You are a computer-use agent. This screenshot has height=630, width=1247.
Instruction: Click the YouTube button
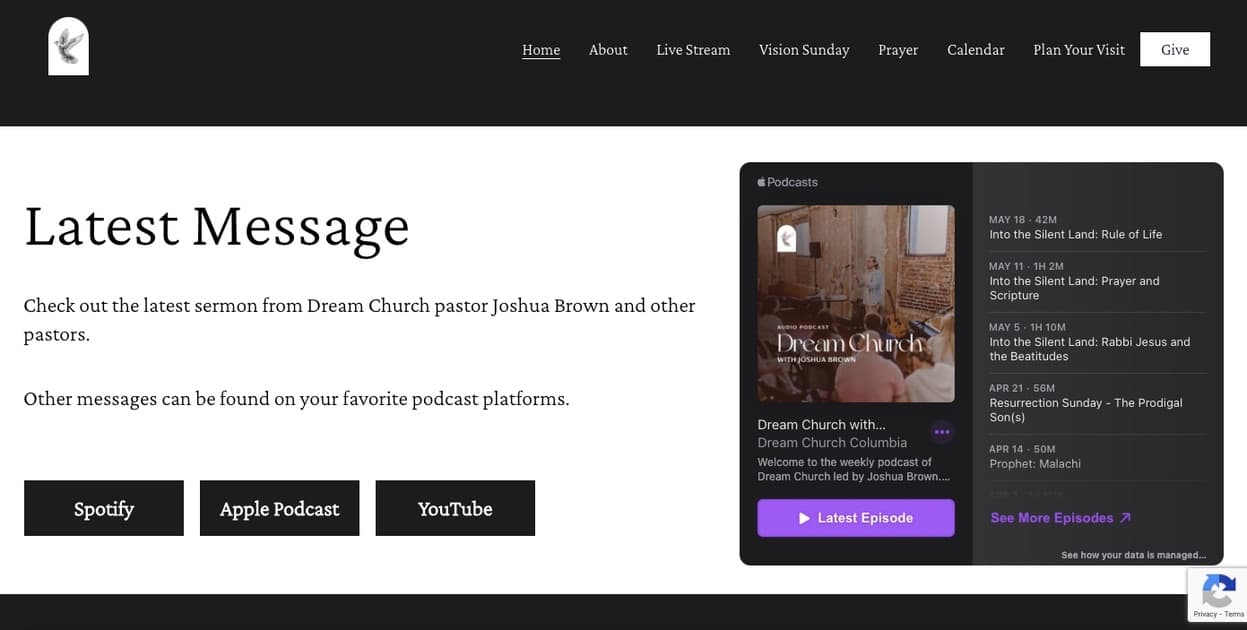pos(455,509)
